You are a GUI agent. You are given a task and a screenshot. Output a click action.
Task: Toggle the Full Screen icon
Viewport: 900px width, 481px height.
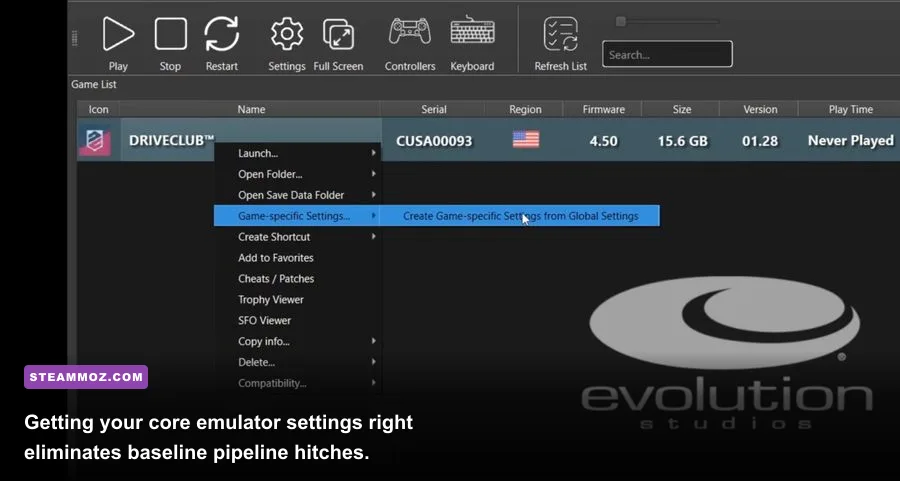[338, 34]
